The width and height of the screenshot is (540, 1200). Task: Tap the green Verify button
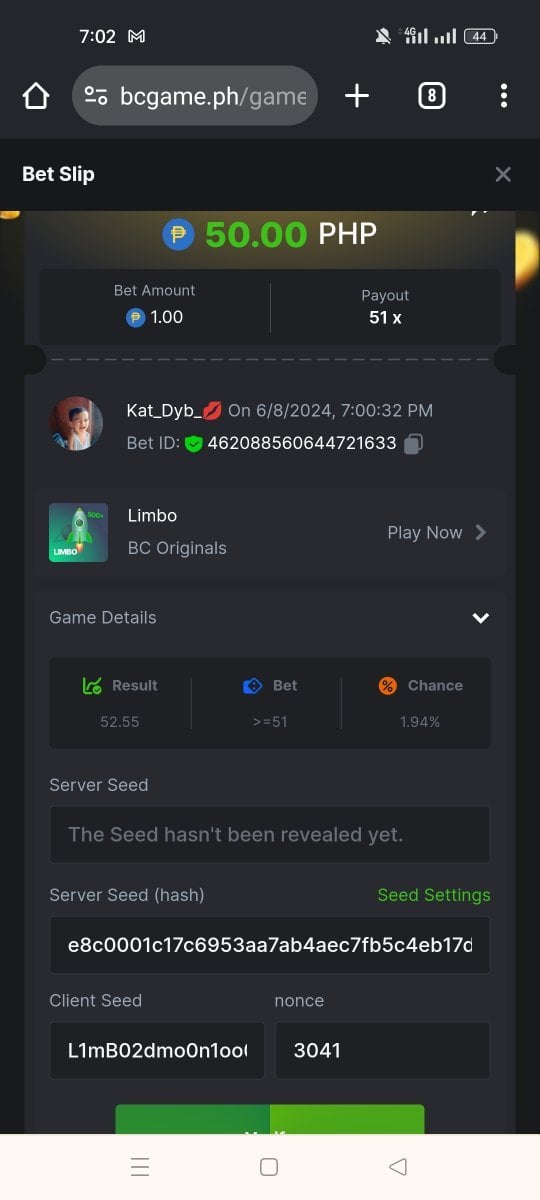pyautogui.click(x=270, y=1120)
